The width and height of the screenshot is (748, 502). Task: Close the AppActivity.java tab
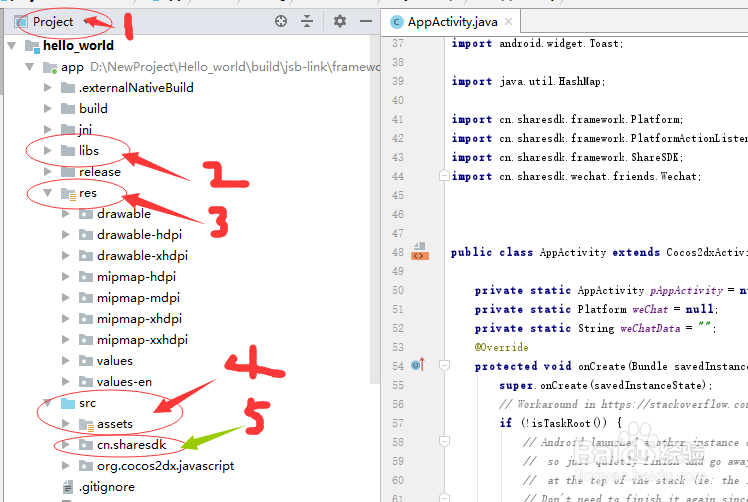pyautogui.click(x=509, y=21)
